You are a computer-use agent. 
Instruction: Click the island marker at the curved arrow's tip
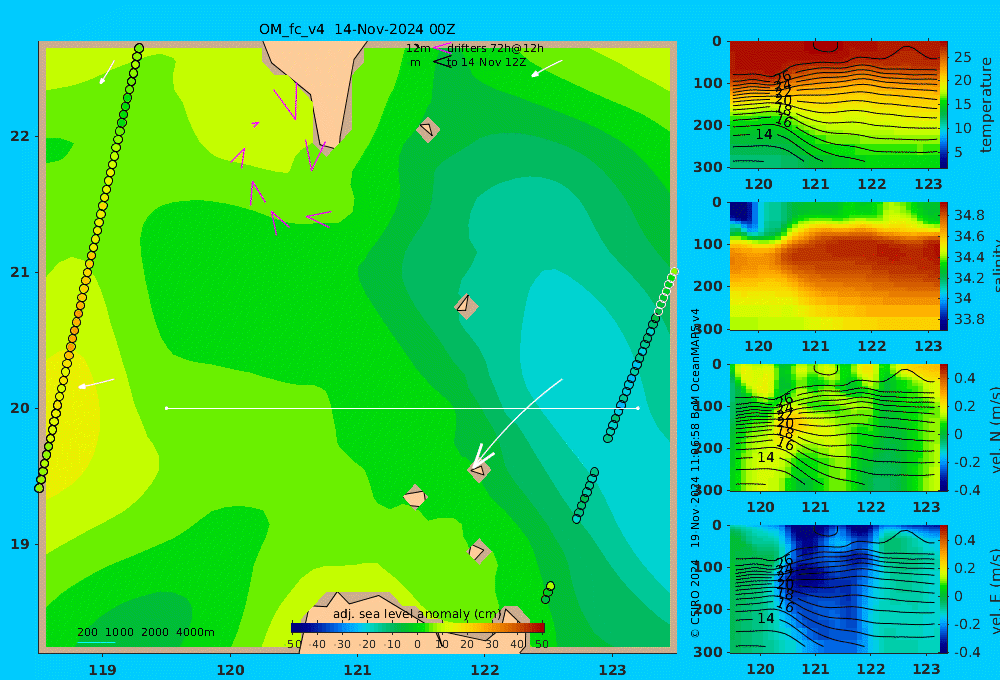(x=479, y=471)
